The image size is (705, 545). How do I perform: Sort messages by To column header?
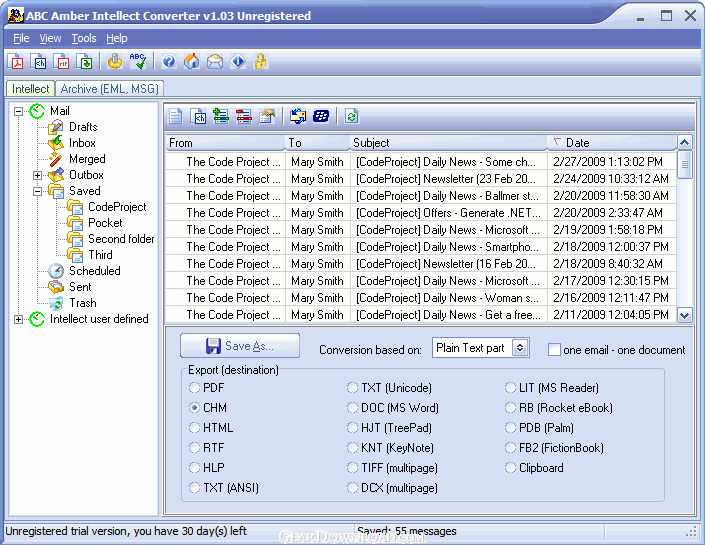click(317, 143)
